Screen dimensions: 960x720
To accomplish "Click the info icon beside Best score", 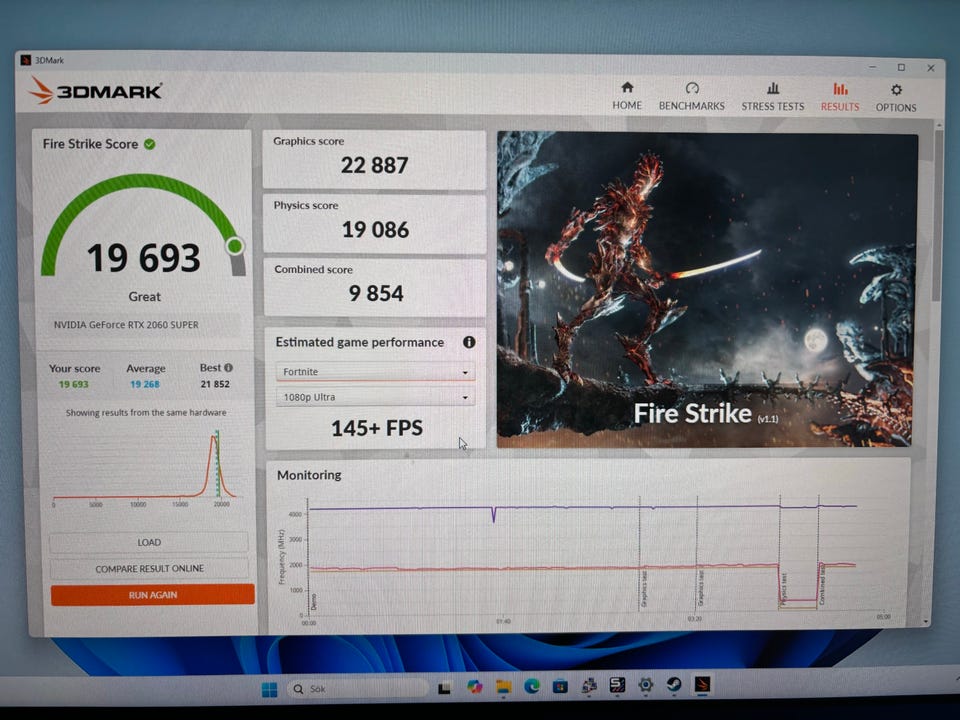I will click(228, 368).
